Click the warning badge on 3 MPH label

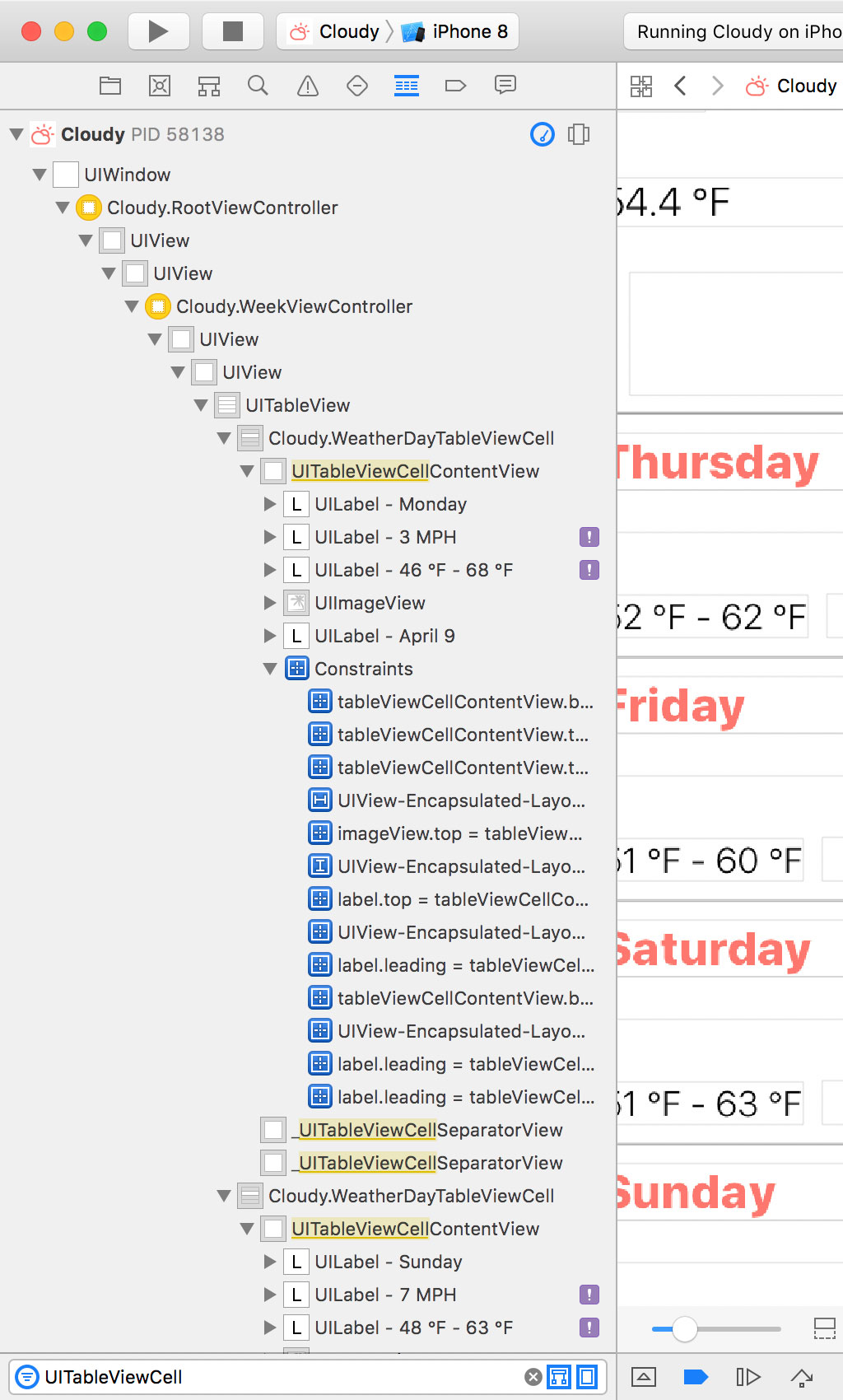pyautogui.click(x=589, y=537)
